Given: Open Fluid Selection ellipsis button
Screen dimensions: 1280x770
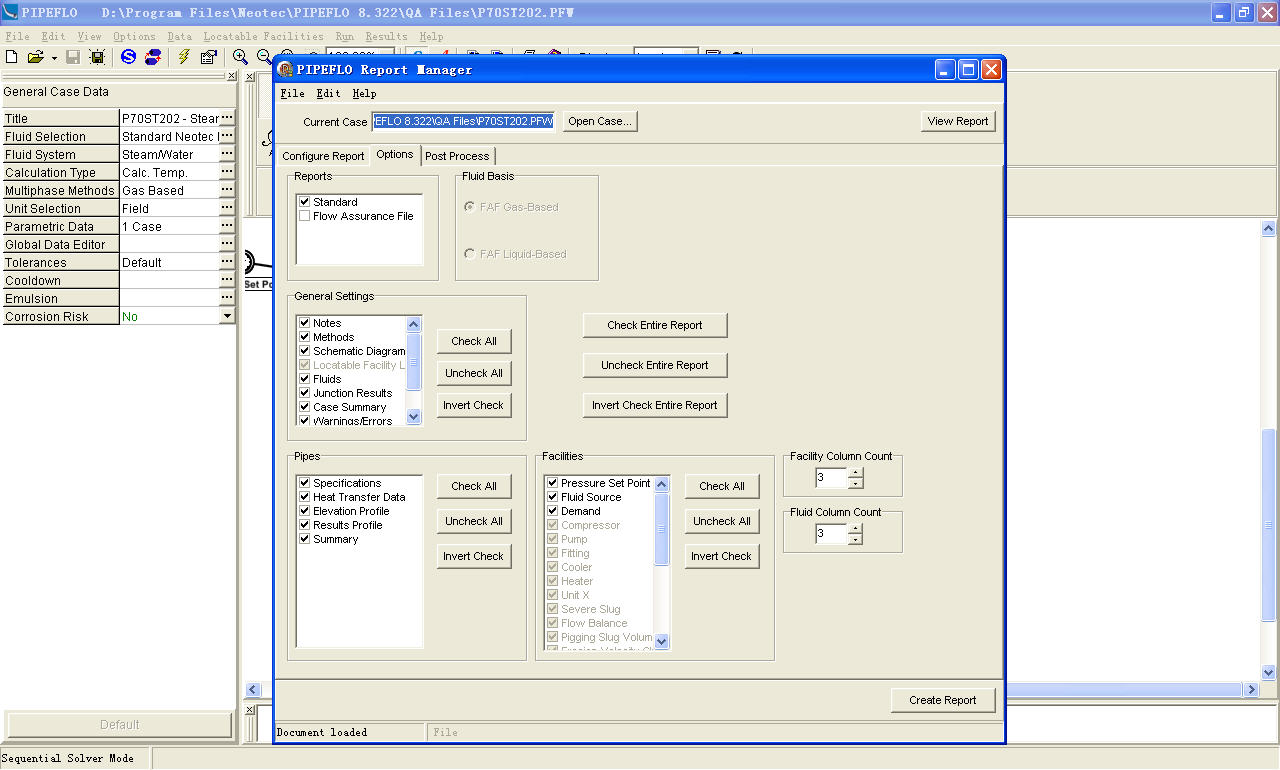Looking at the screenshot, I should [227, 136].
